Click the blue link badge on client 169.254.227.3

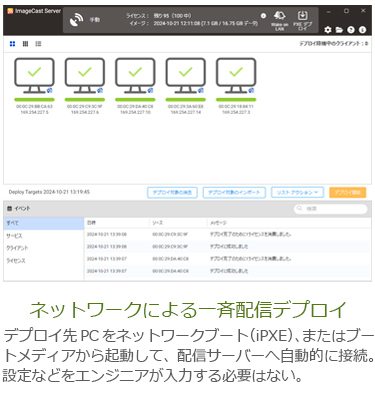251,90
